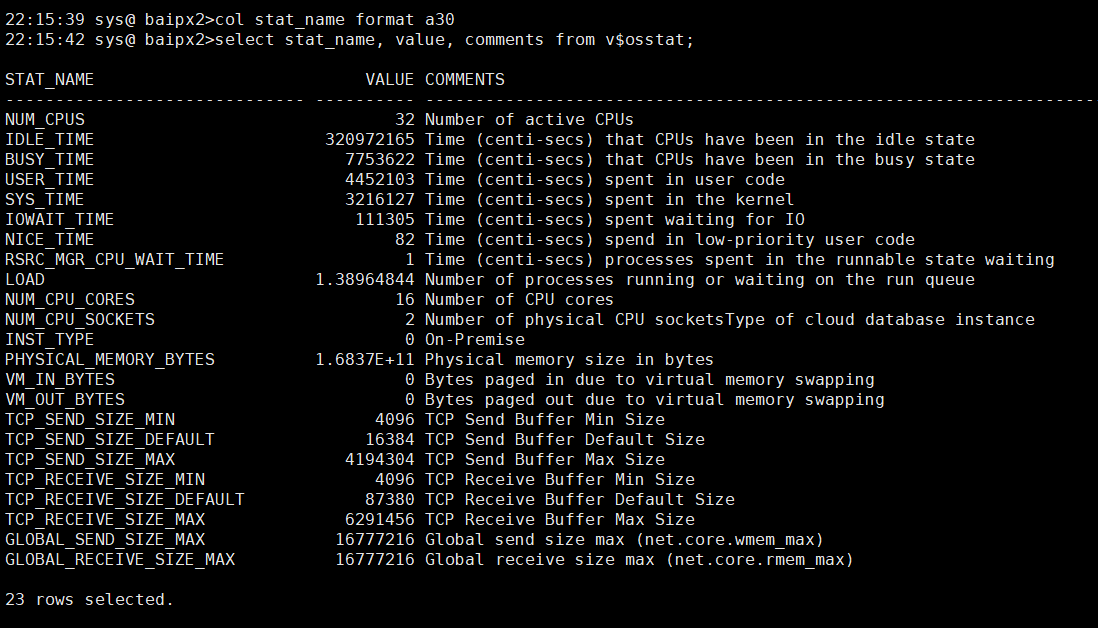Image resolution: width=1098 pixels, height=628 pixels.
Task: Click the SYS_TIME stat name
Action: tap(44, 199)
